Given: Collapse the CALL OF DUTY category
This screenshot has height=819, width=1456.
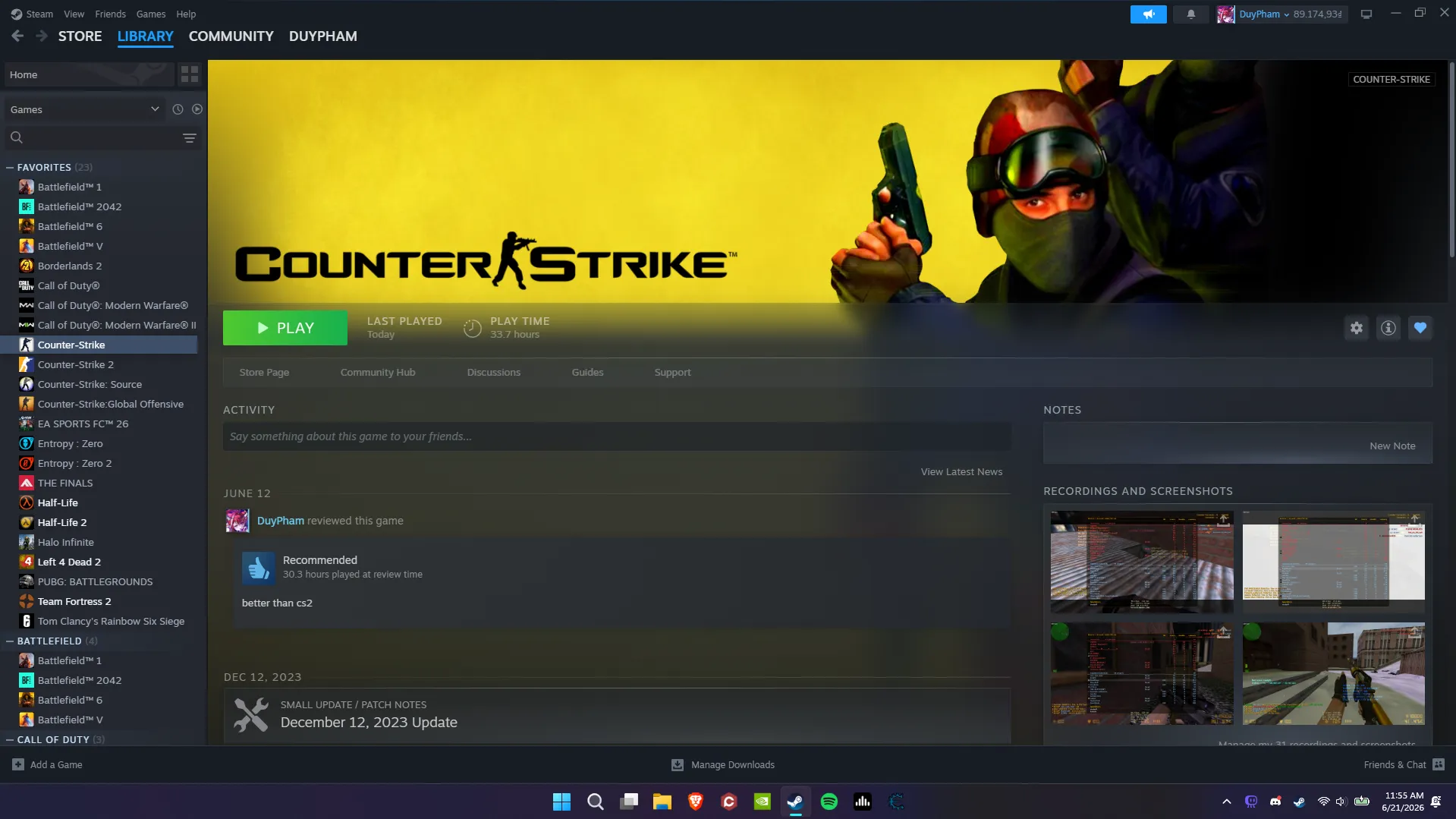Looking at the screenshot, I should tap(10, 739).
